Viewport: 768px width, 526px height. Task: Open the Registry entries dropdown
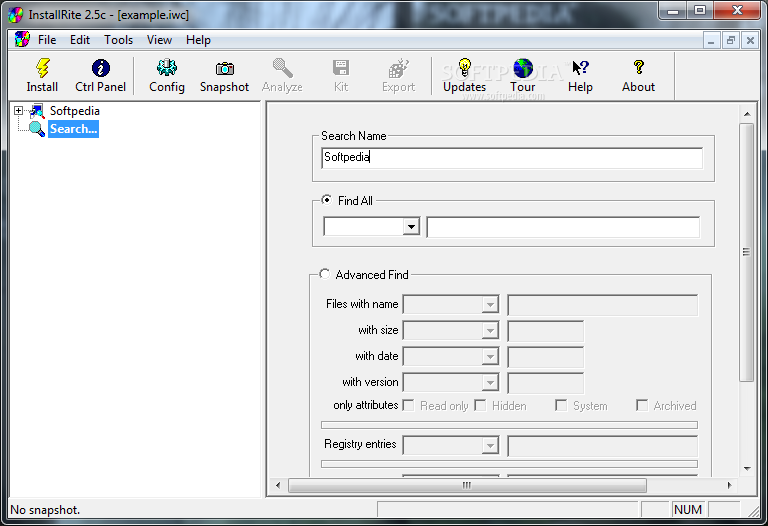[489, 445]
